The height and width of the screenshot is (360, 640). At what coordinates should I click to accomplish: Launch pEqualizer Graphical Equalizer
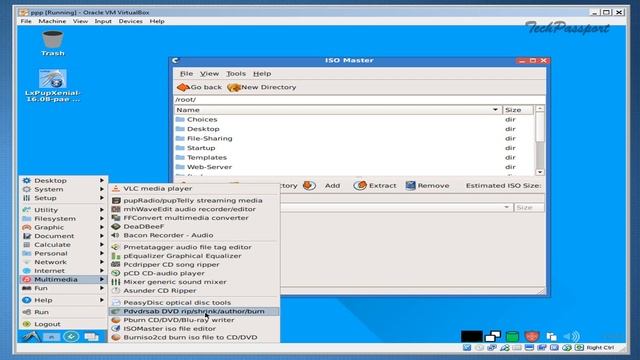pos(194,256)
